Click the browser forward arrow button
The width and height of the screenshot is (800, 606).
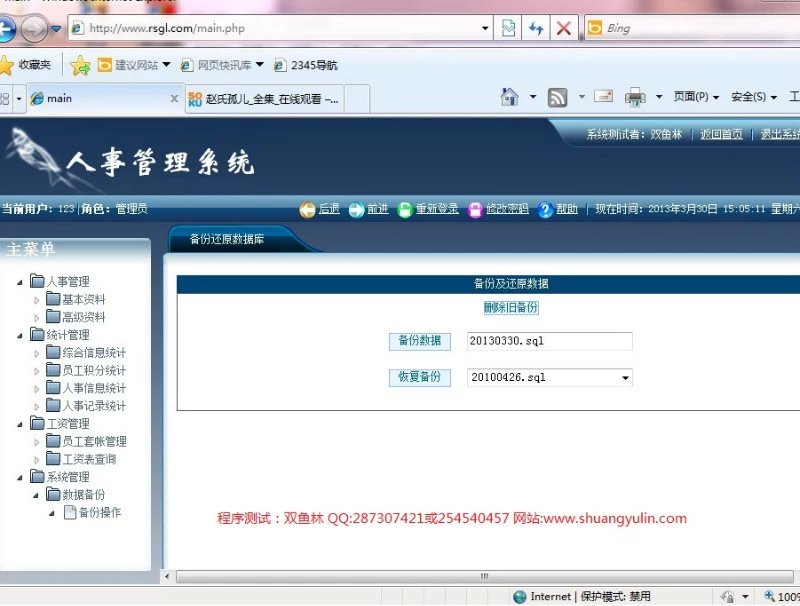[34, 29]
